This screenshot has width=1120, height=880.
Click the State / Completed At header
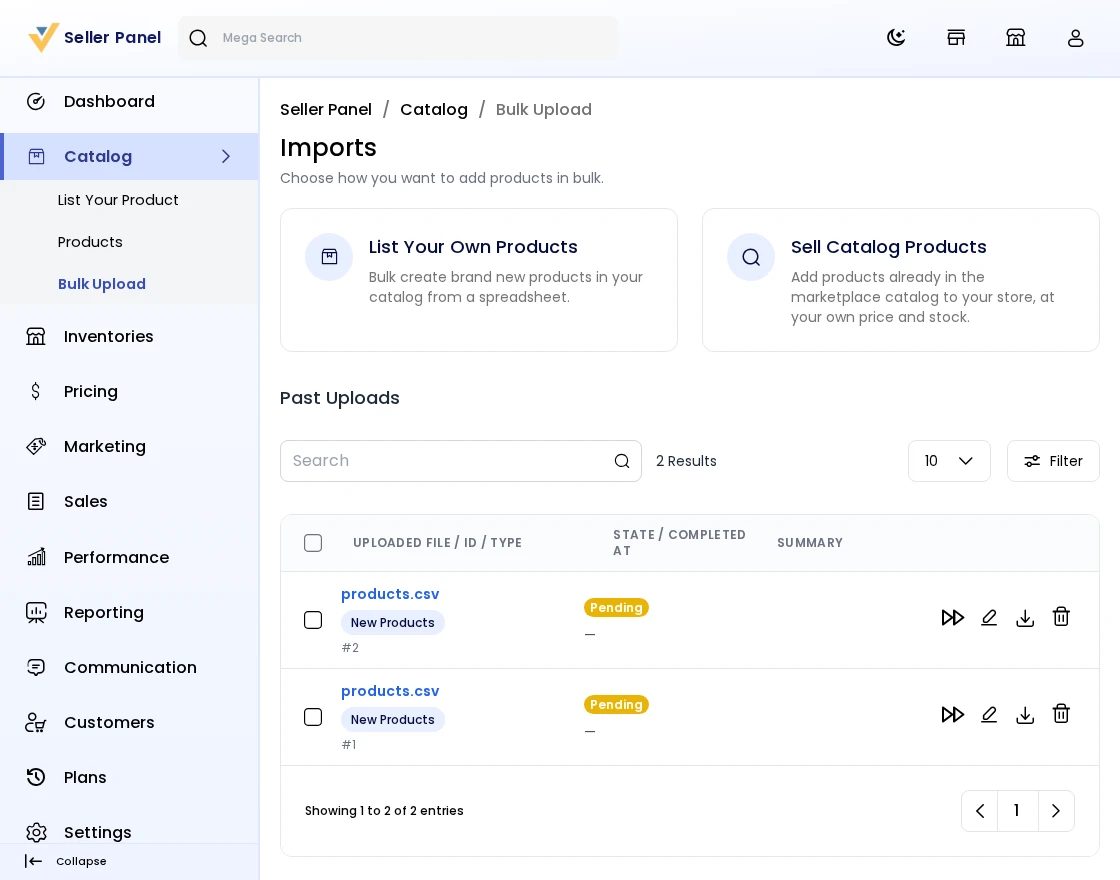click(x=679, y=543)
